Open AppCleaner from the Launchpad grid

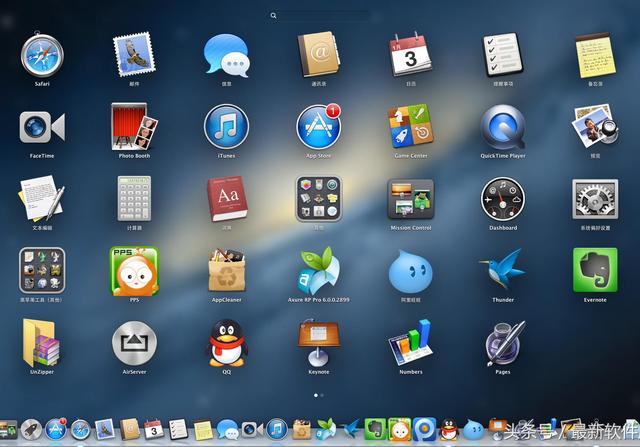point(227,270)
